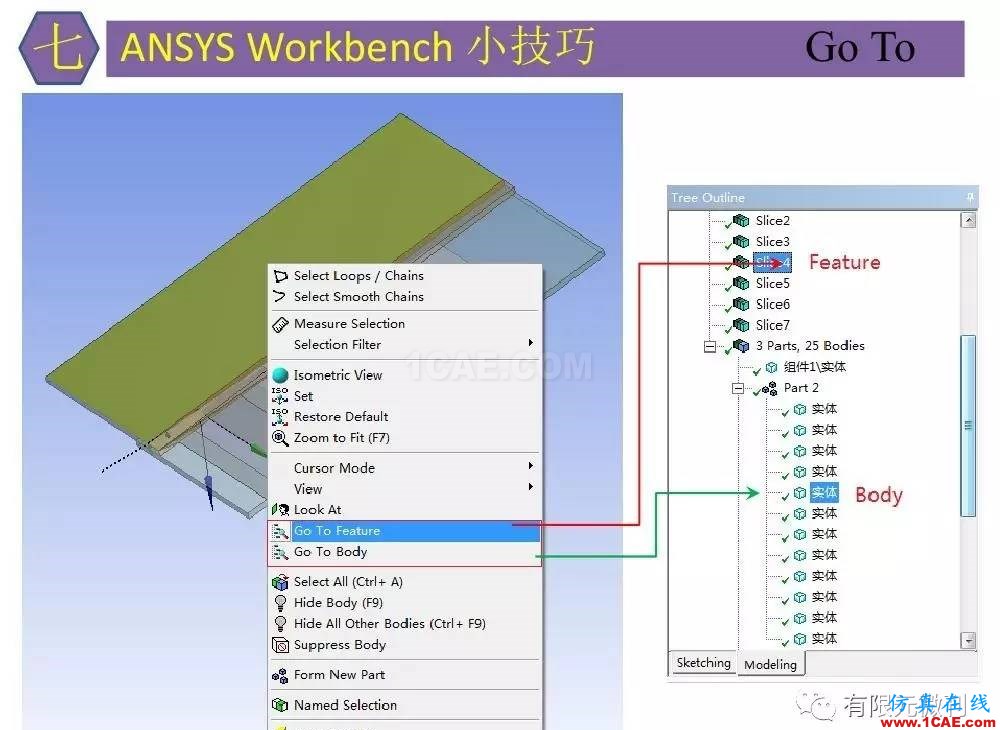This screenshot has width=1000, height=730.
Task: Select 组件1\实体 label in tree
Action: tap(814, 367)
